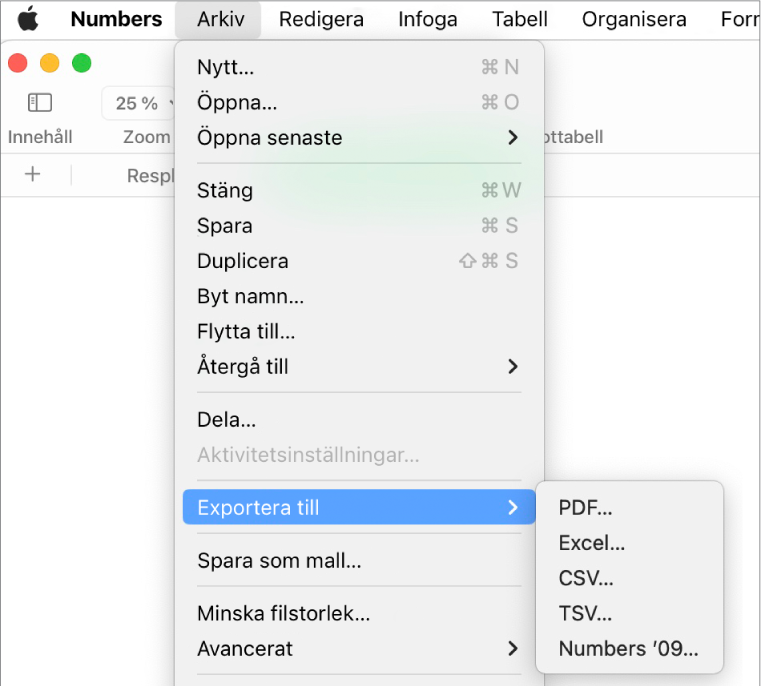This screenshot has height=686, width=761.
Task: Export to Numbers '09… format
Action: pos(629,649)
